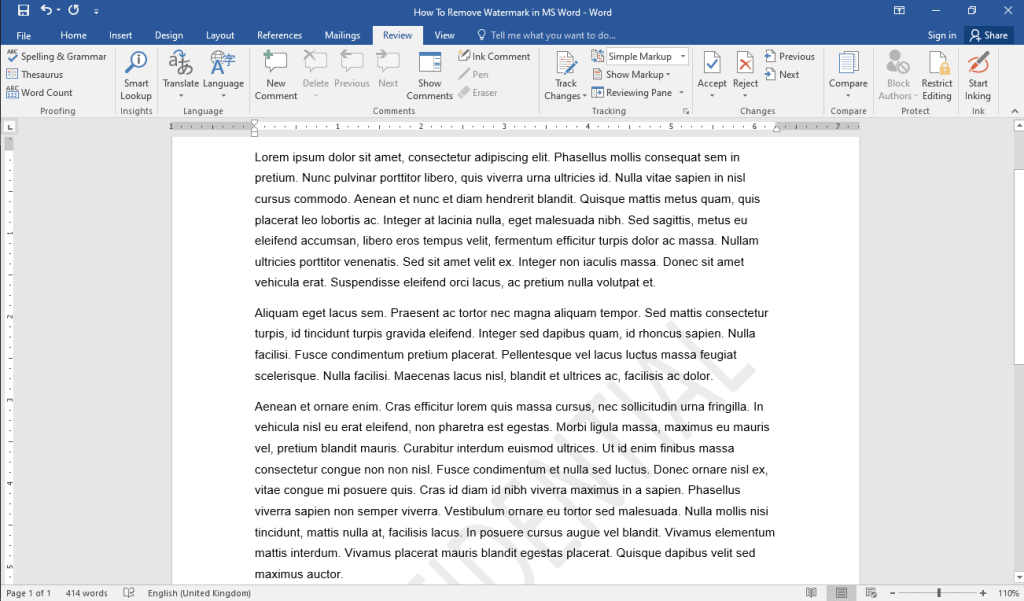Open the Reject options dropdown arrow

745,96
